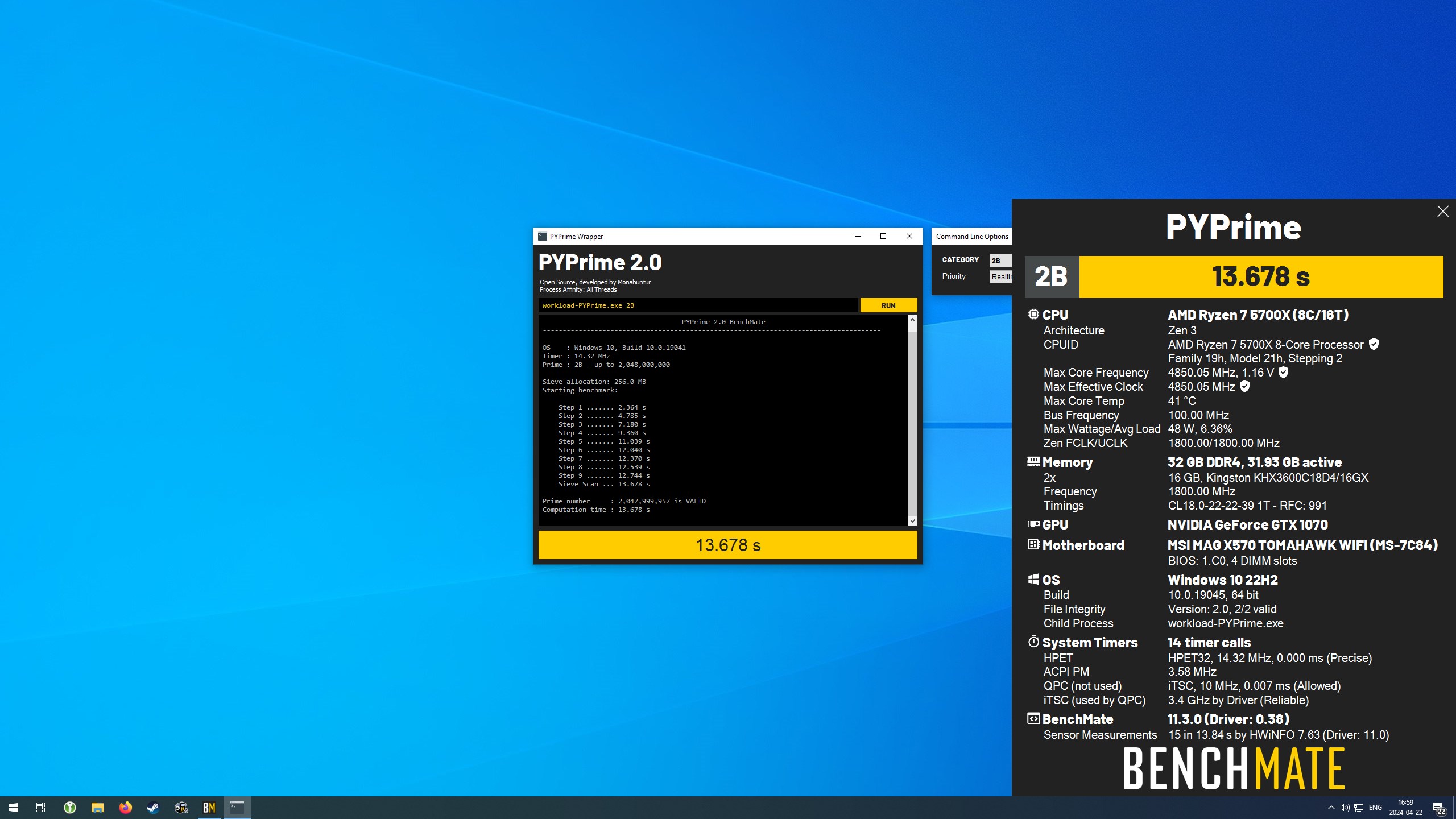Click 'workload-PYPrime.exe' Child Process value
1456x819 pixels.
pyautogui.click(x=1226, y=623)
